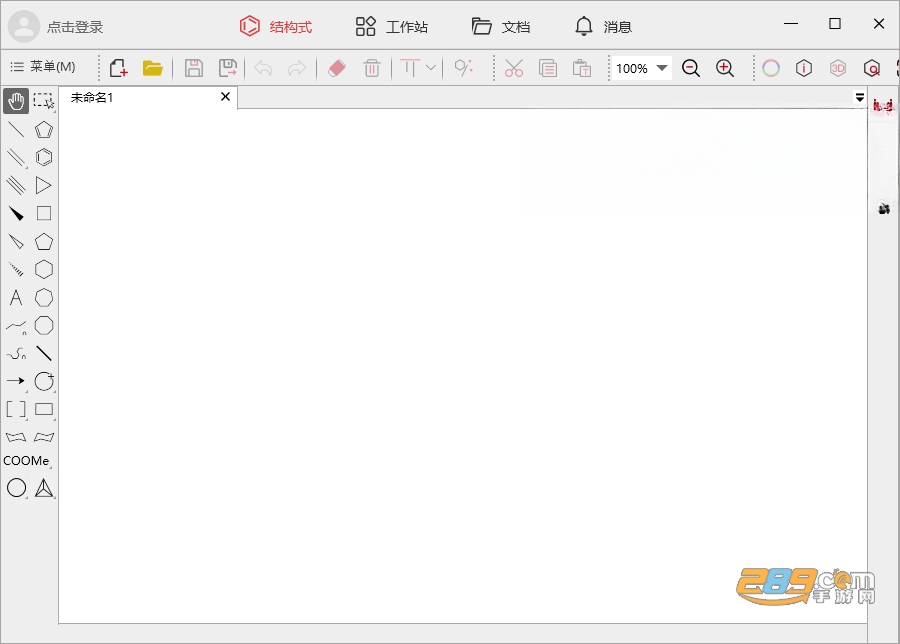Select the rectangular marquee selection tool
Viewport: 900px width, 644px height.
click(x=44, y=101)
